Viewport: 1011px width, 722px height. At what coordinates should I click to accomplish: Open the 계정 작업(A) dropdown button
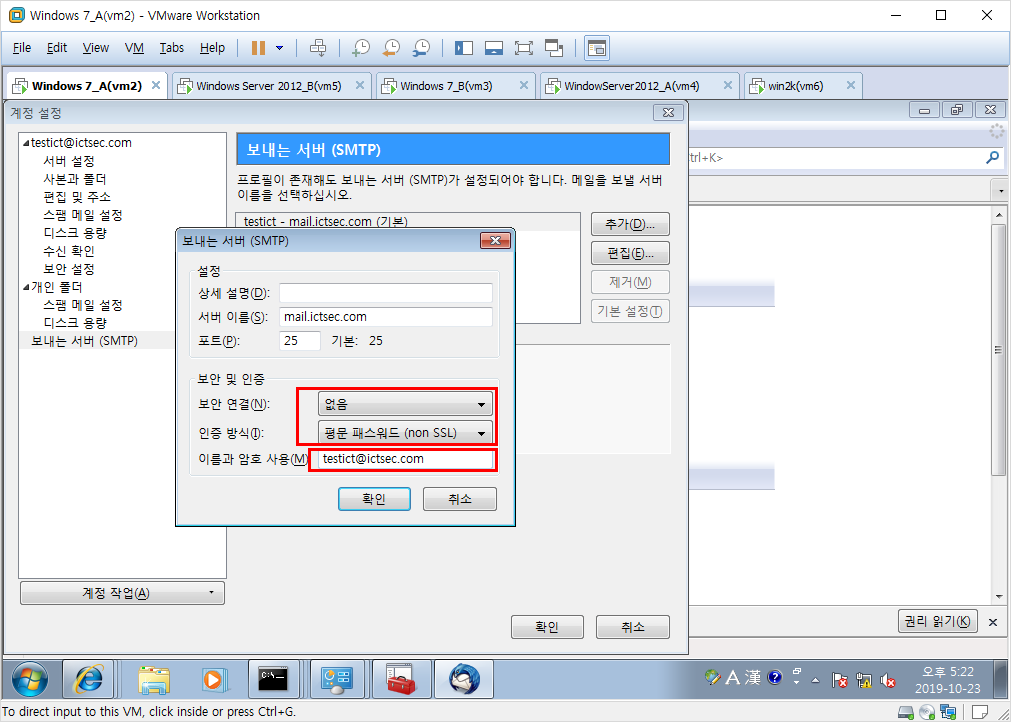(123, 593)
